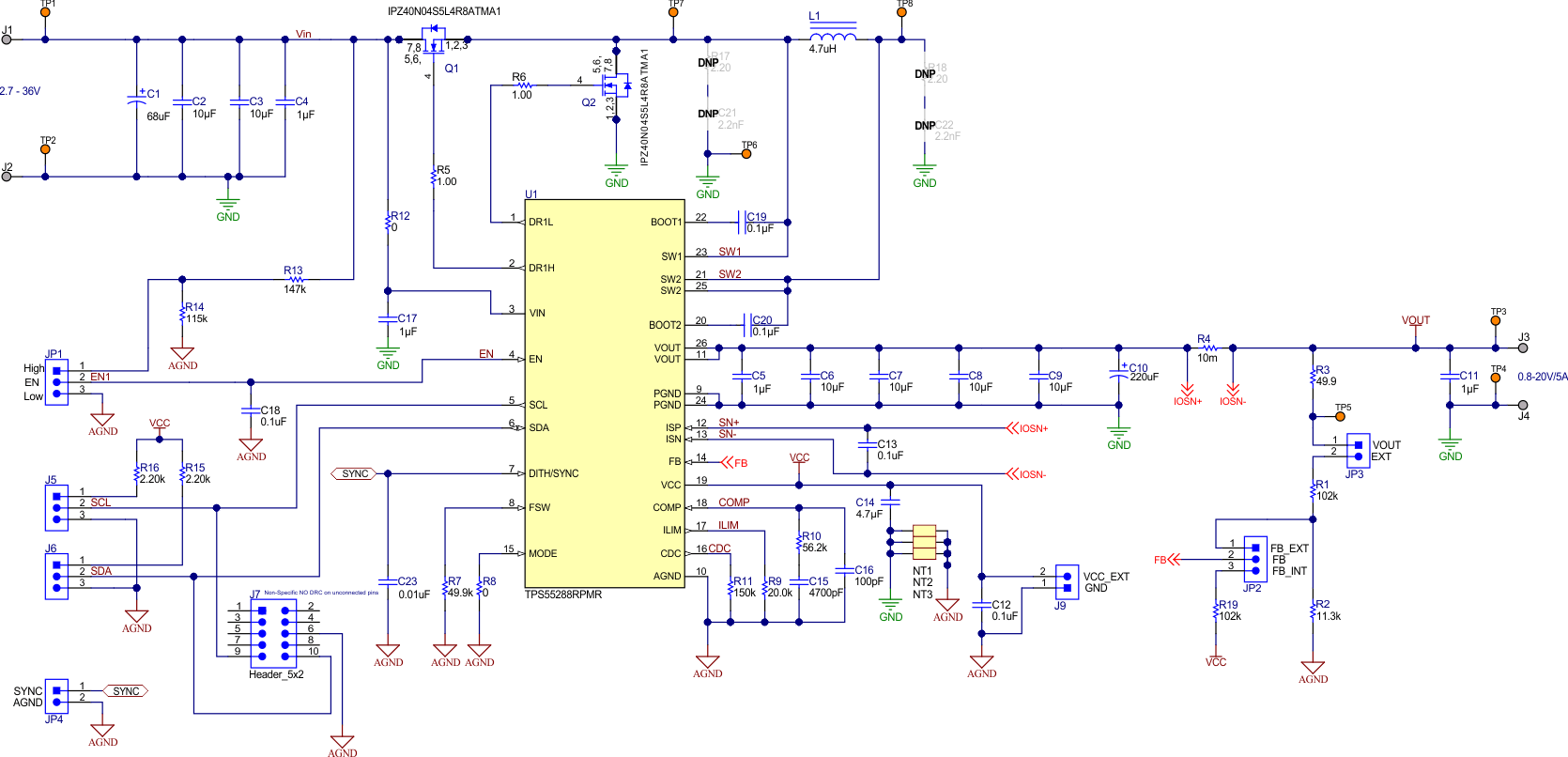This screenshot has height=757, width=1568.
Task: Click the NT1 net tie block
Action: point(924,531)
